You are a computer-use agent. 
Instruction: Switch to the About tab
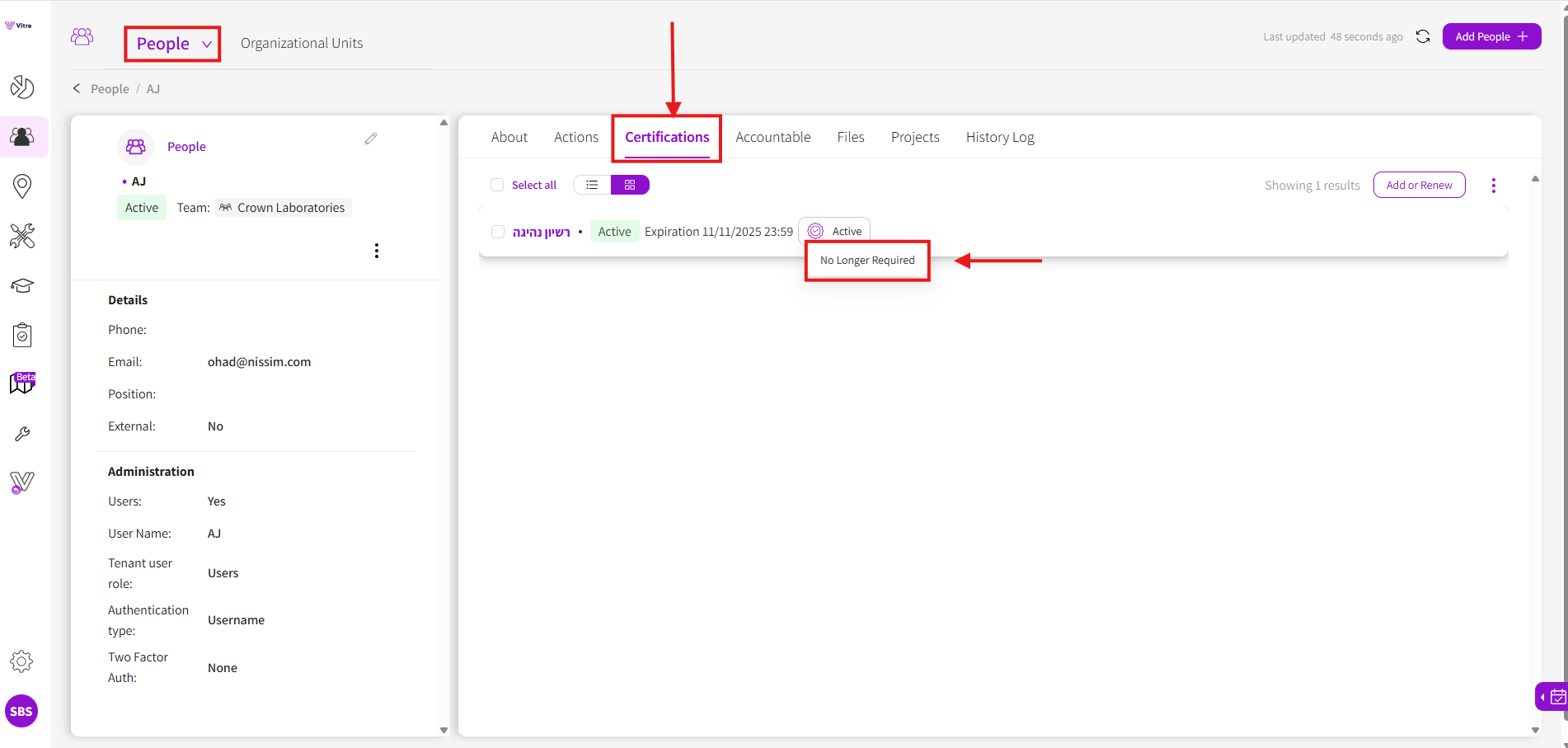coord(509,137)
